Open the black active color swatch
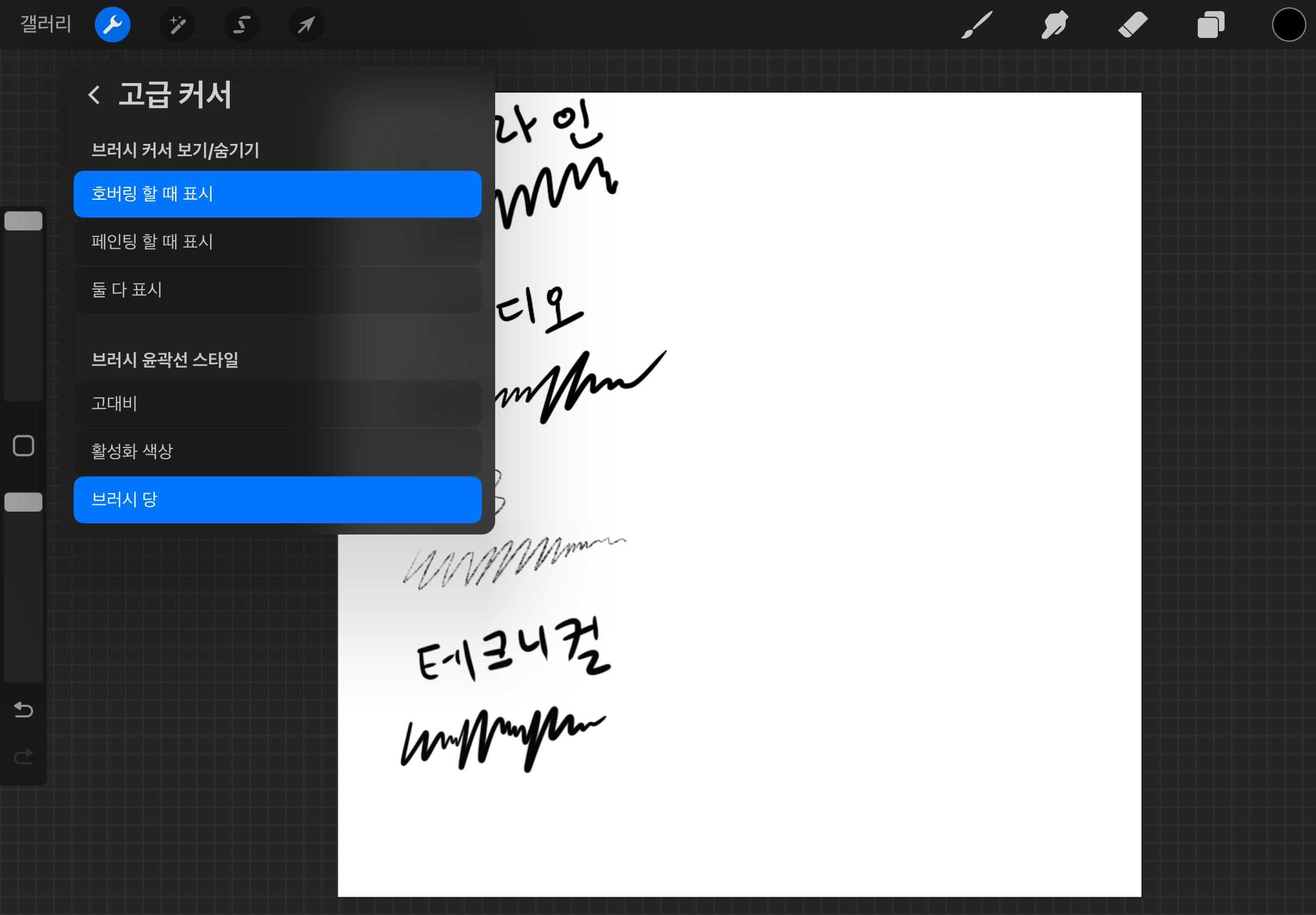1316x915 pixels. pos(1289,25)
